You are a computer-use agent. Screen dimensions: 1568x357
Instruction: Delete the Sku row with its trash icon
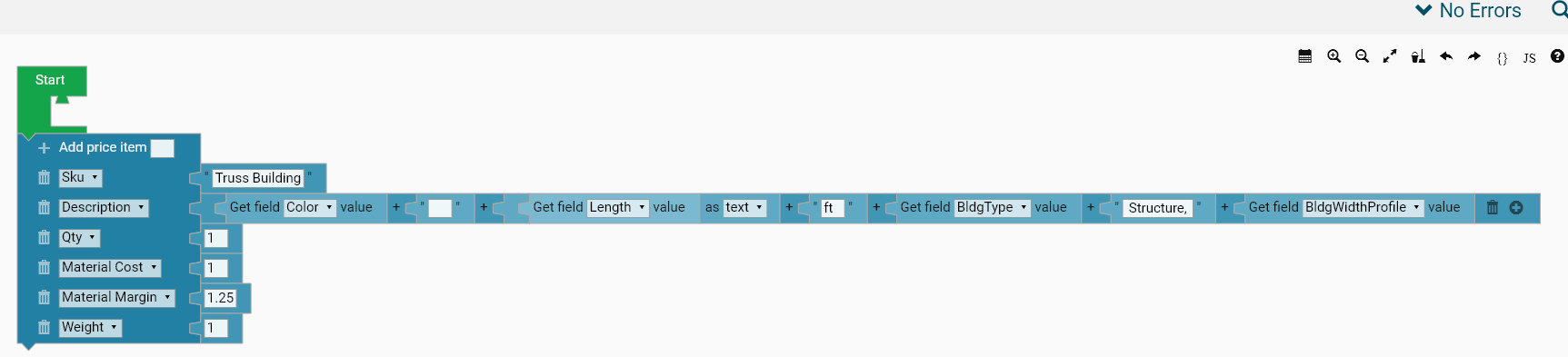point(44,178)
